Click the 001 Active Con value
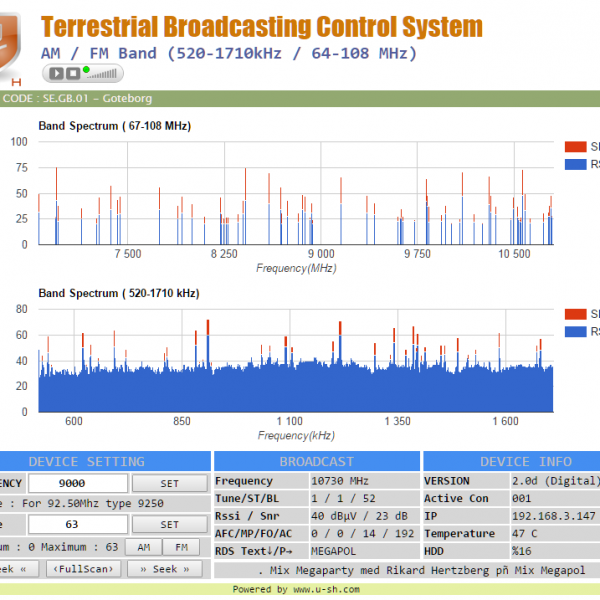The width and height of the screenshot is (600, 600). [522, 498]
